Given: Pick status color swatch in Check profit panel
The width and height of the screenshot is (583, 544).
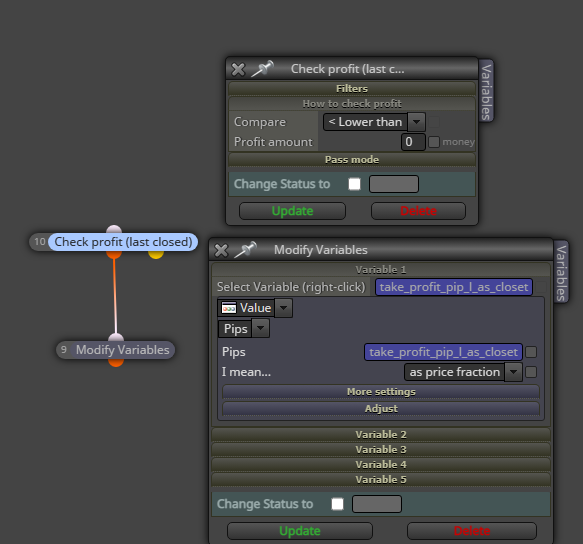Looking at the screenshot, I should (x=394, y=184).
